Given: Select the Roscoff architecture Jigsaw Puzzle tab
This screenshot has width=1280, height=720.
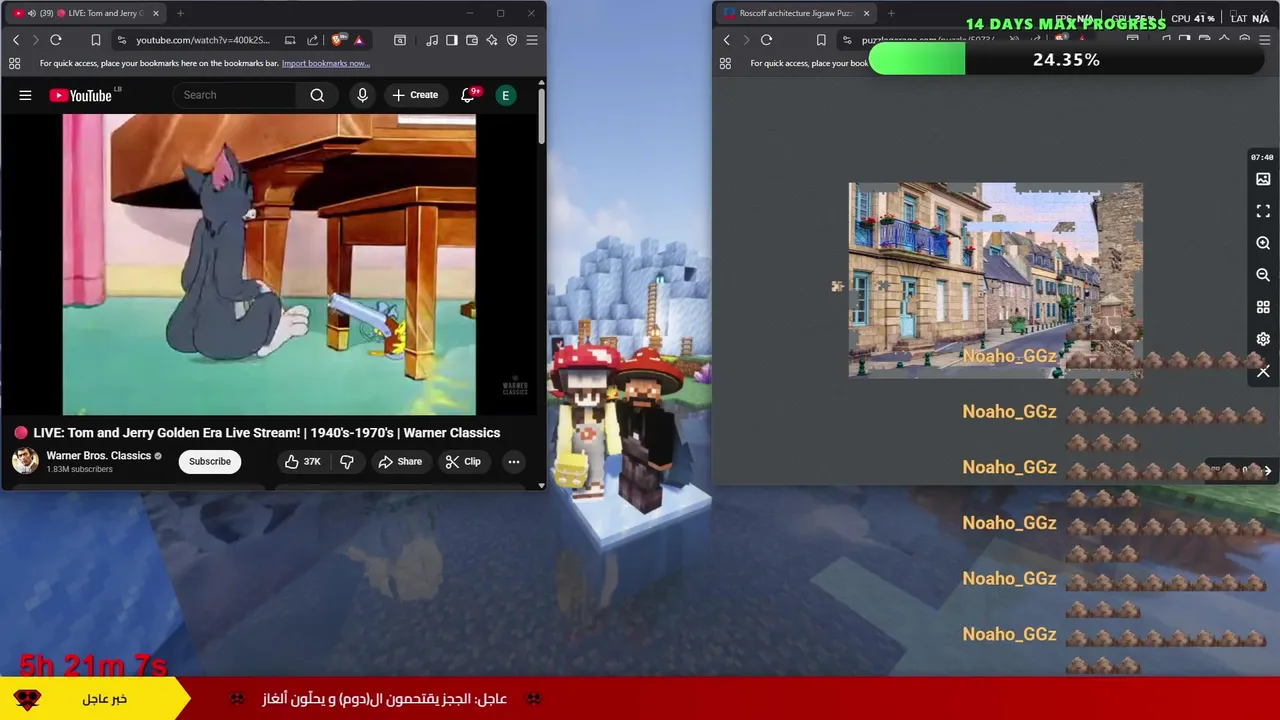Looking at the screenshot, I should (x=795, y=13).
